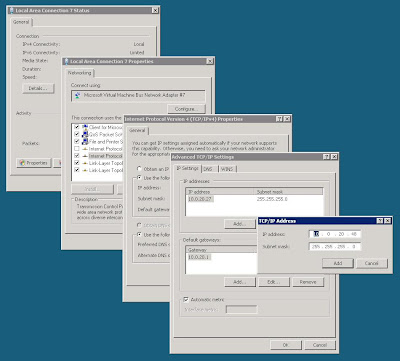This screenshot has width=400, height=361.
Task: Select General tab in IPv4 Properties dialog
Action: 137,131
